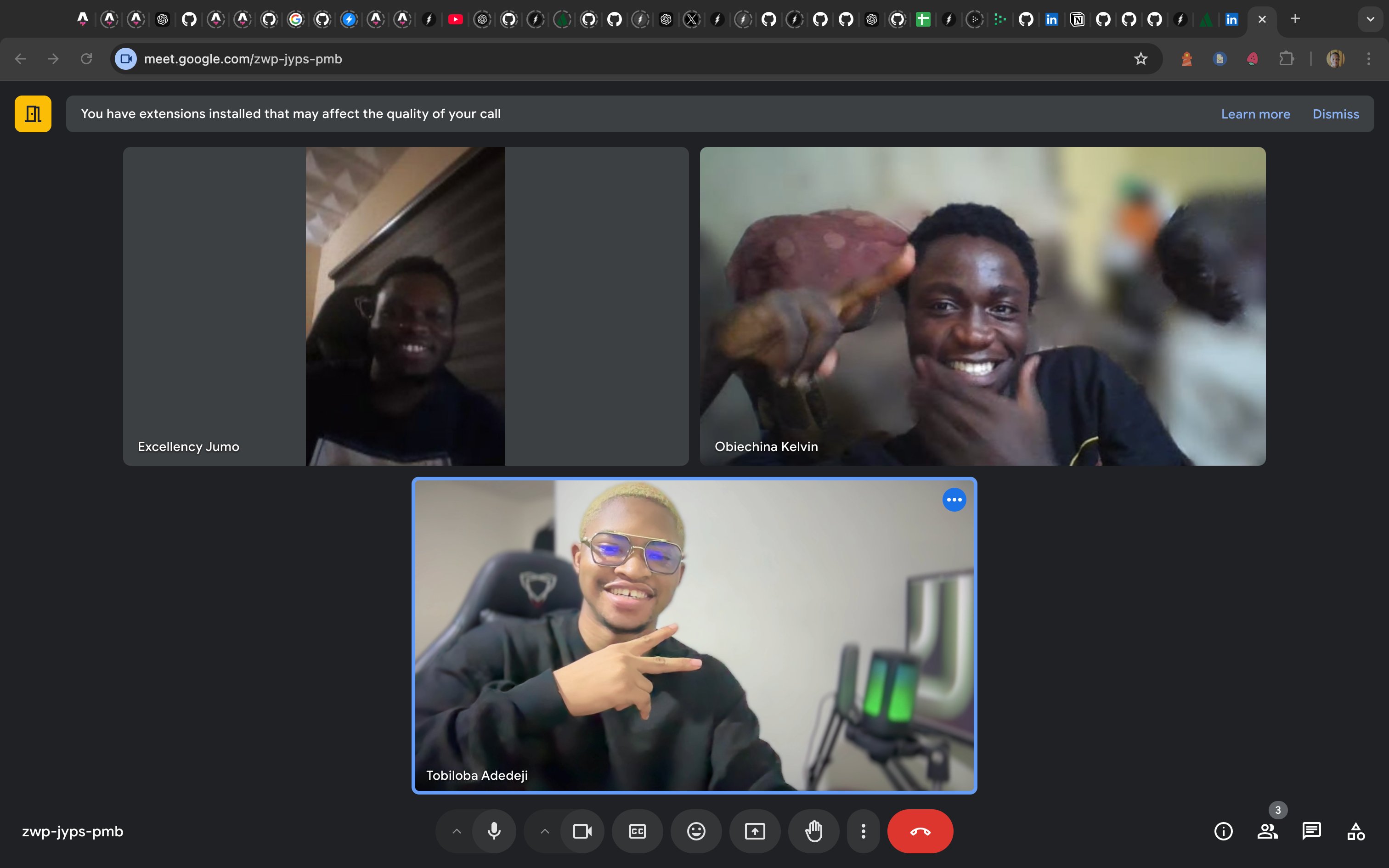Open meeting details info icon
The width and height of the screenshot is (1389, 868).
point(1223,831)
